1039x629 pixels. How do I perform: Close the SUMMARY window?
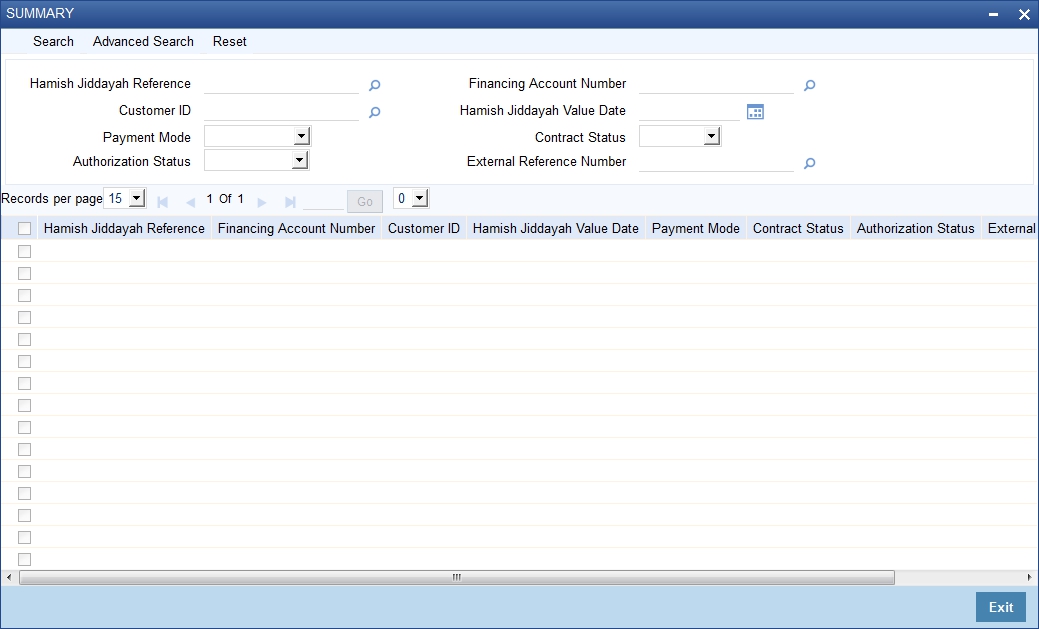tap(1024, 14)
